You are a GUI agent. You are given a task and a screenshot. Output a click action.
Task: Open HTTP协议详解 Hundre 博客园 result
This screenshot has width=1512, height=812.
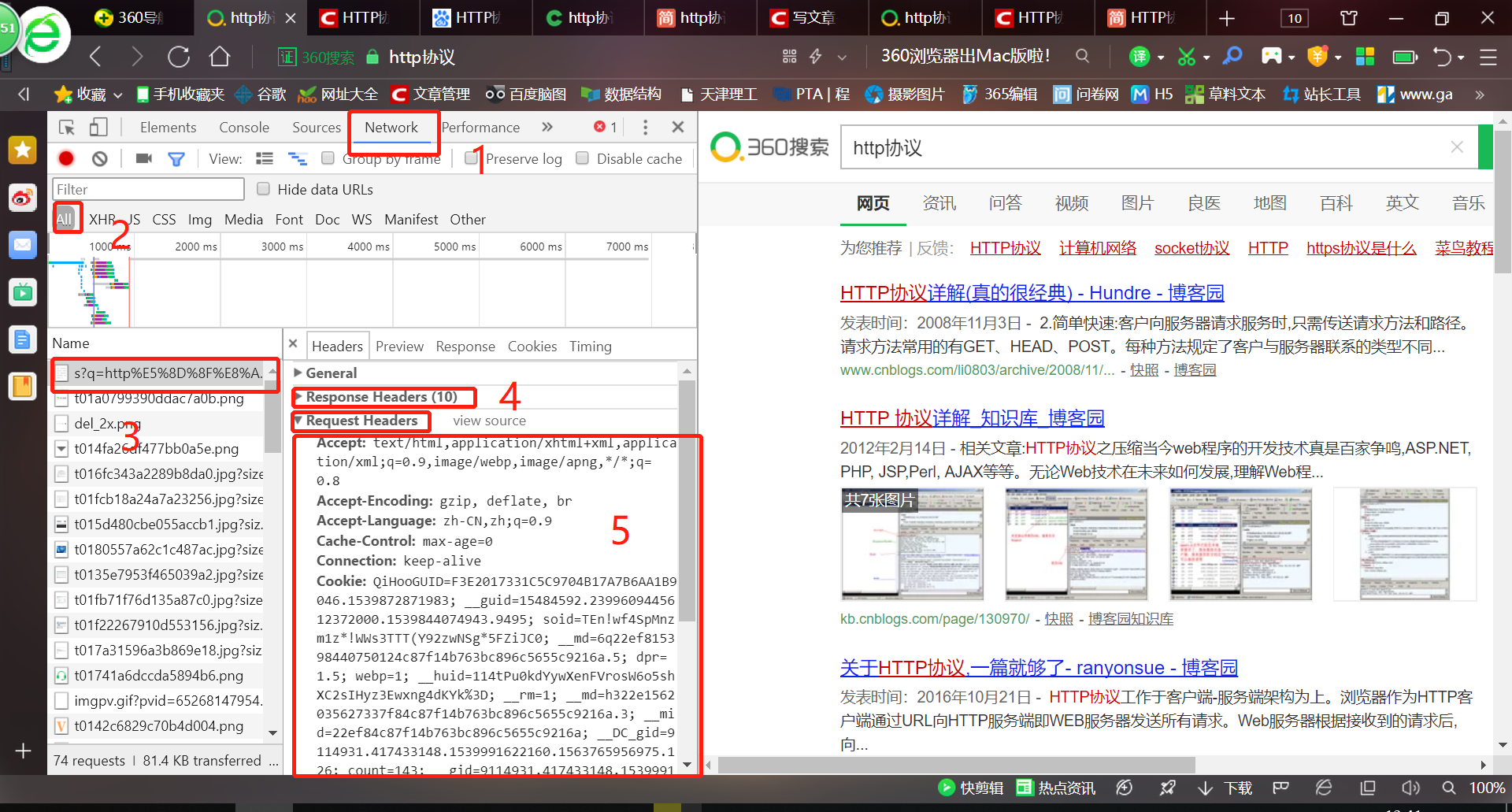click(1032, 293)
